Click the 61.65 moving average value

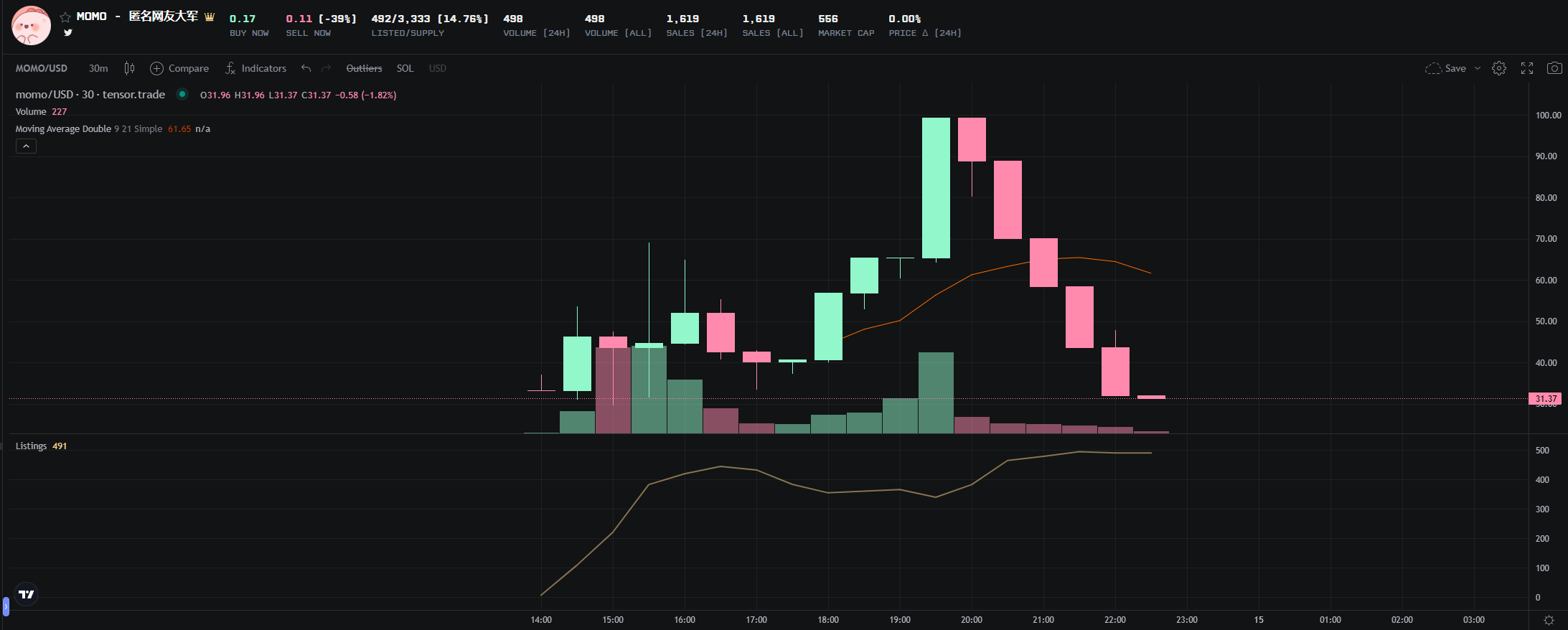(179, 129)
